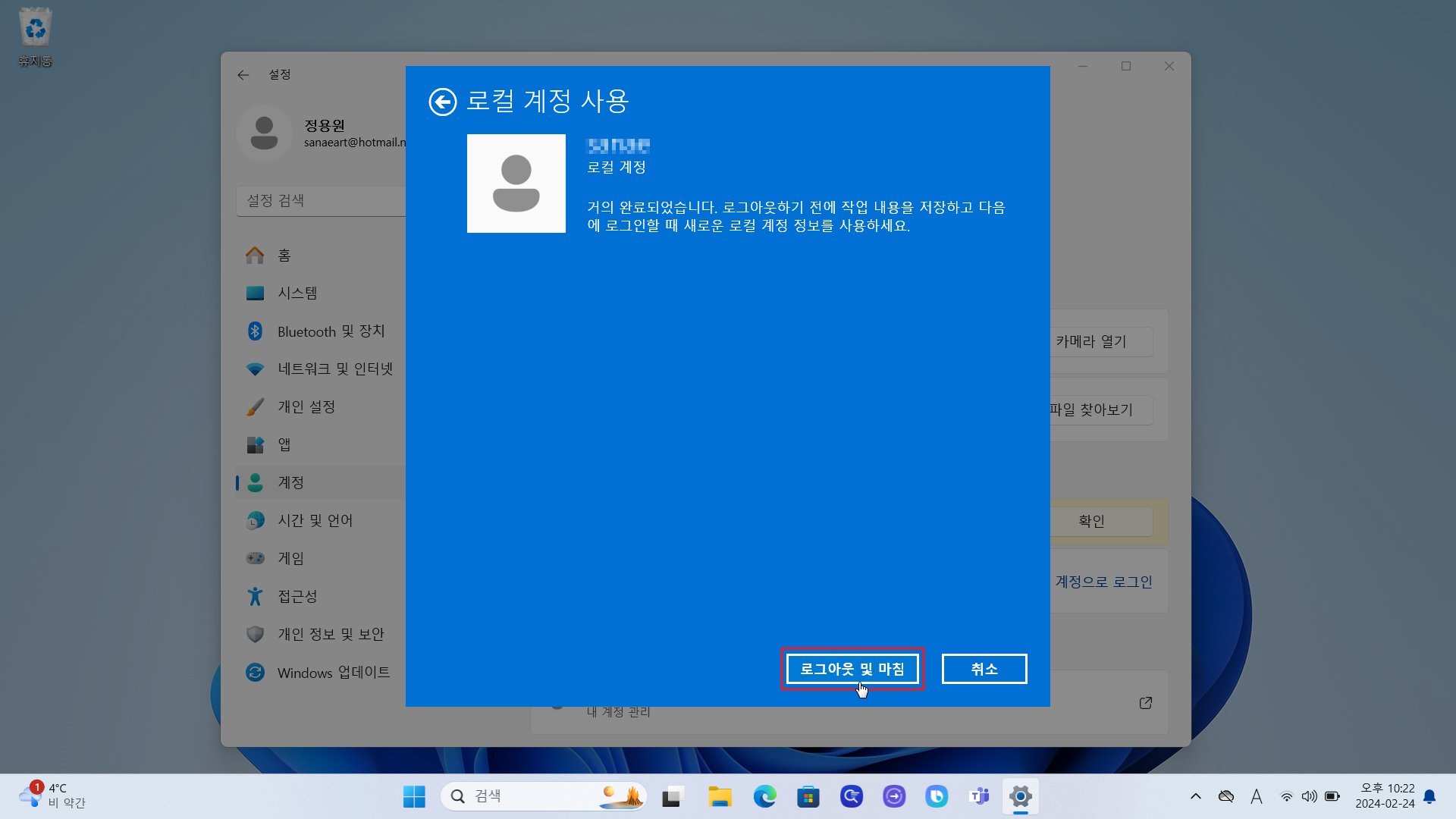Open Microsoft Teams from the taskbar

[979, 796]
